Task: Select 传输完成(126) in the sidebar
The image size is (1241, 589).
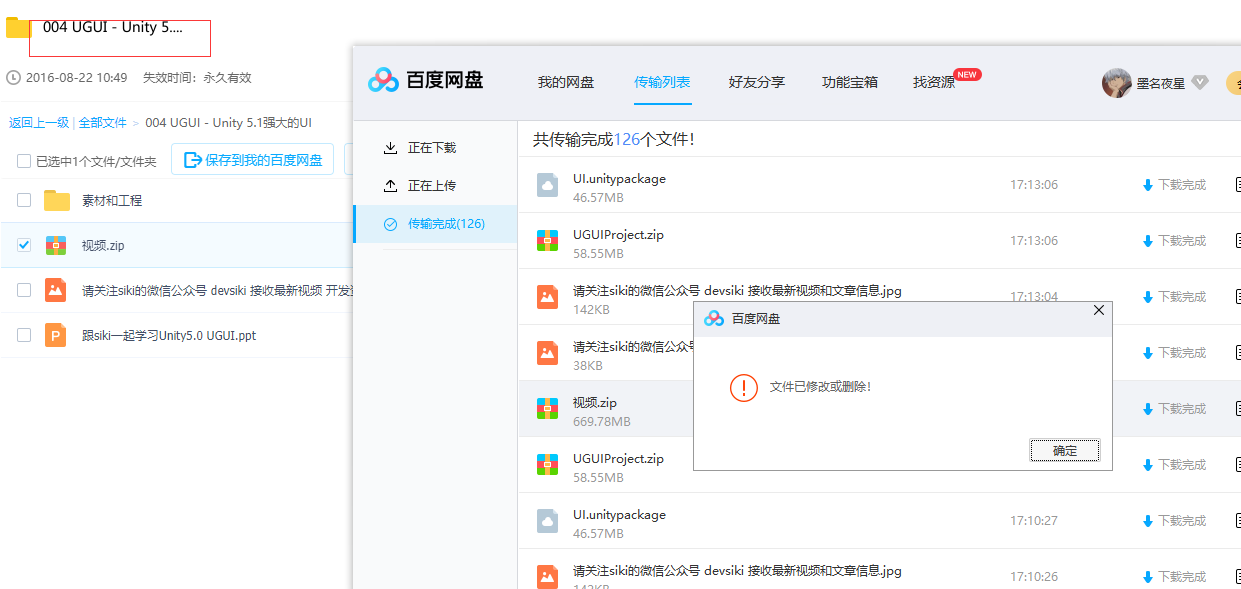Action: point(435,224)
